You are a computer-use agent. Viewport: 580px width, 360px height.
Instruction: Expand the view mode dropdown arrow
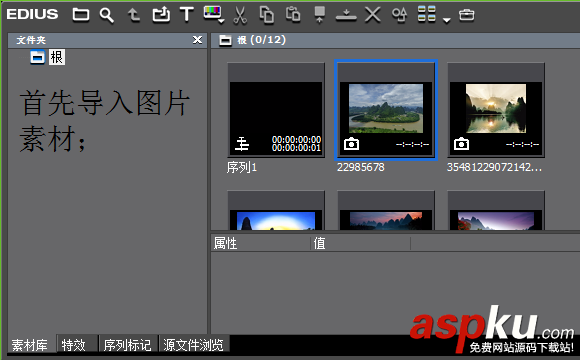coord(446,20)
